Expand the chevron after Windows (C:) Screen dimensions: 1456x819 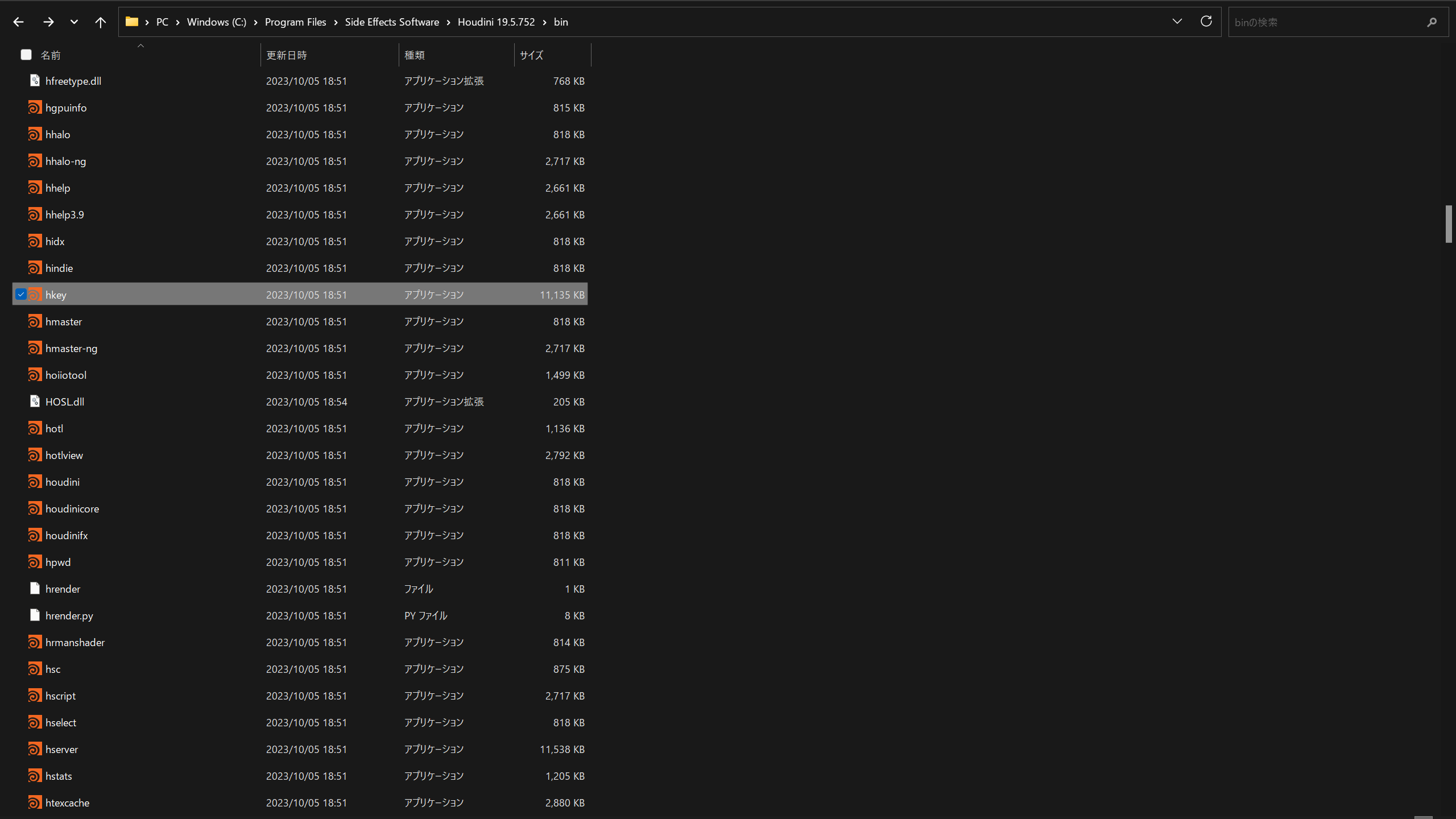pos(255,22)
